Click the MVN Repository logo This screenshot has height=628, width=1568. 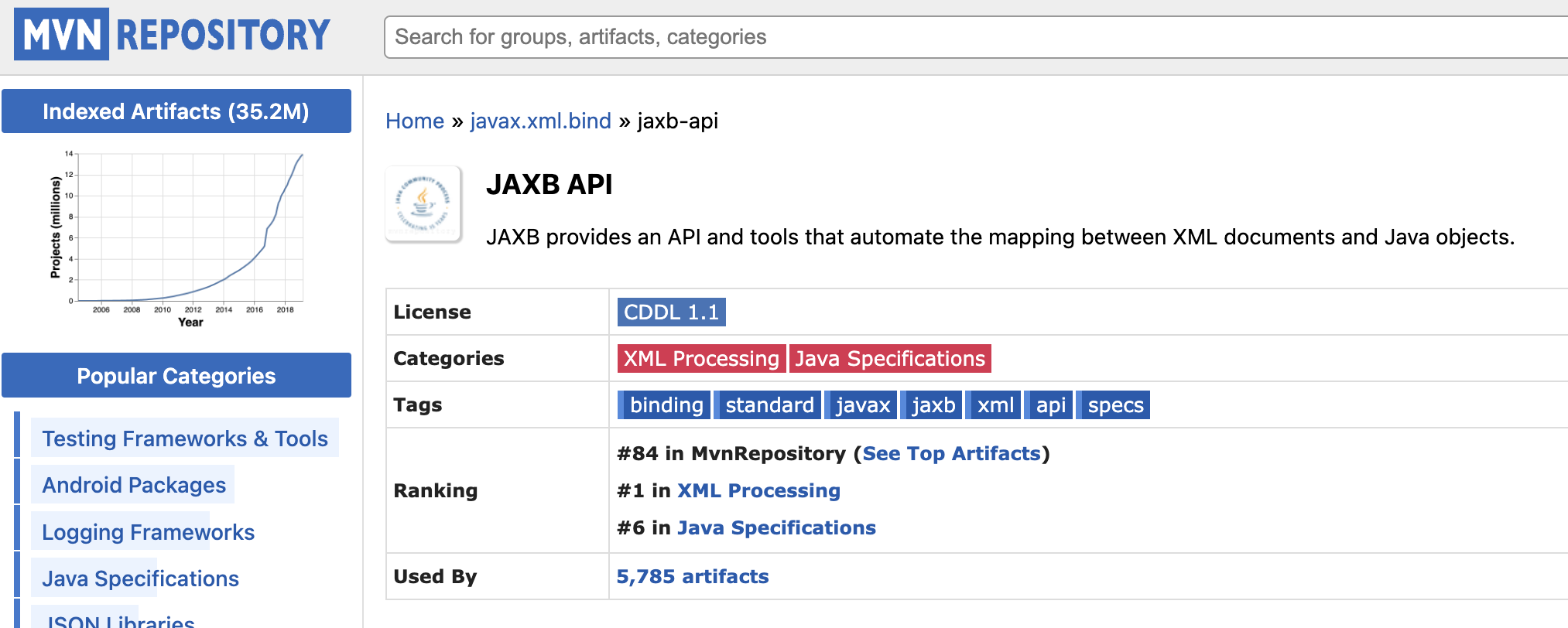pos(172,35)
